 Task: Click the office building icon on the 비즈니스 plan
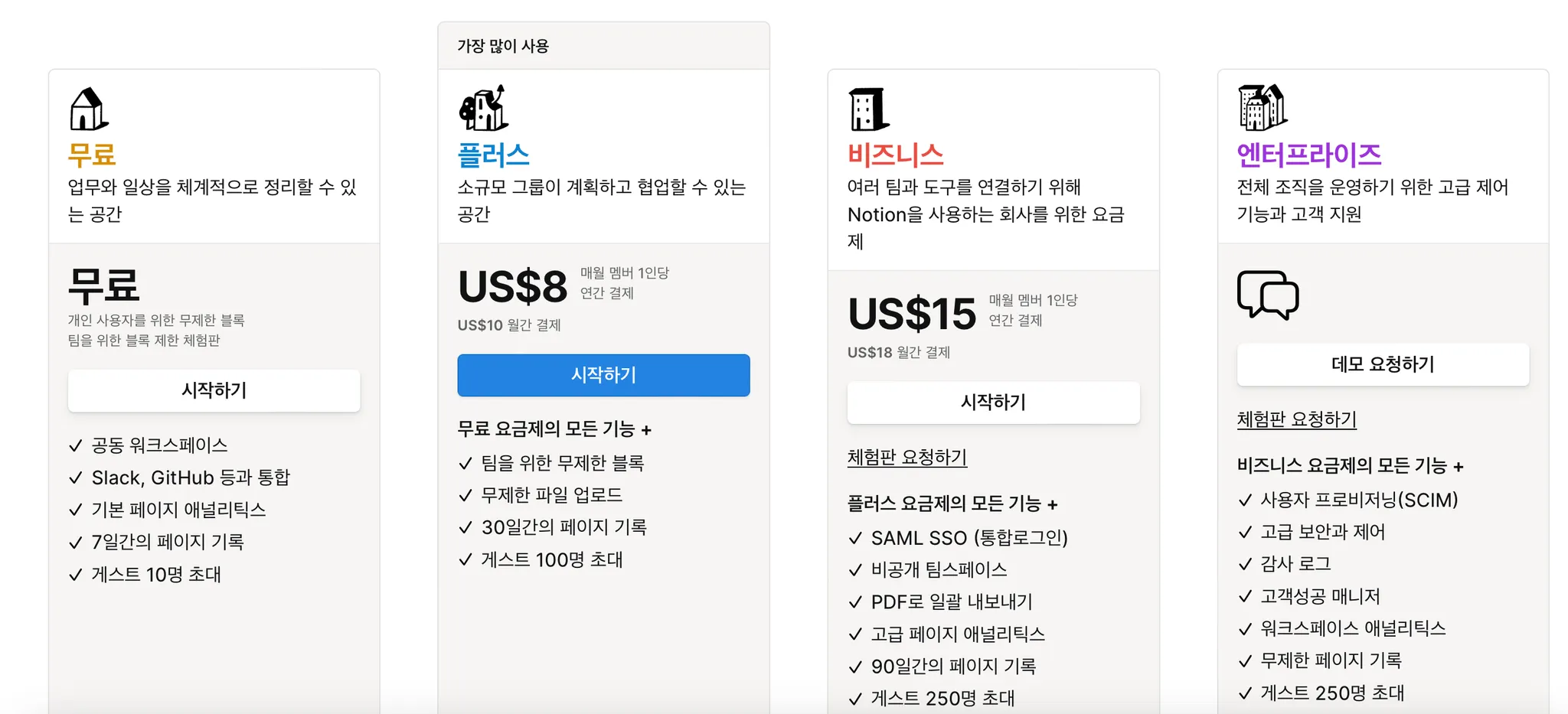869,109
